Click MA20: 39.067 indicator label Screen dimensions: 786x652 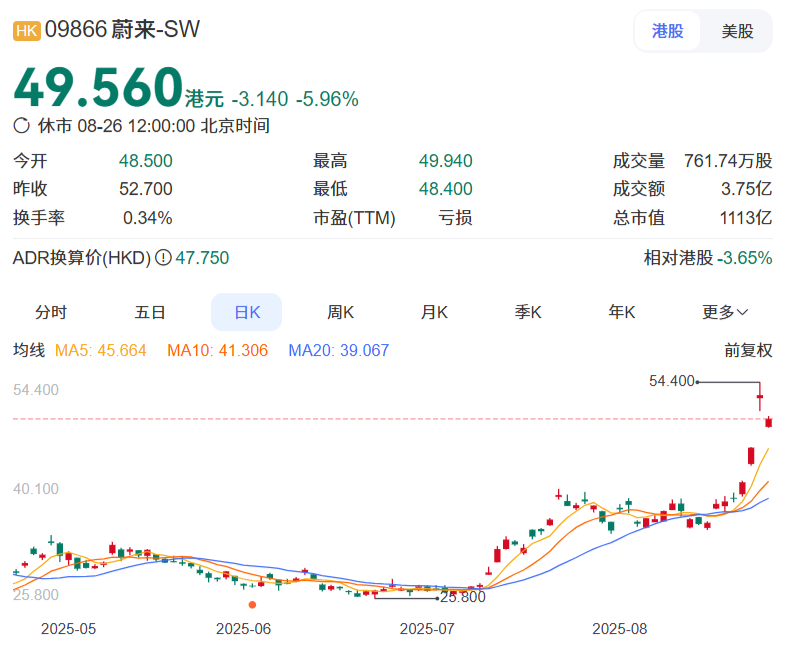(x=339, y=350)
